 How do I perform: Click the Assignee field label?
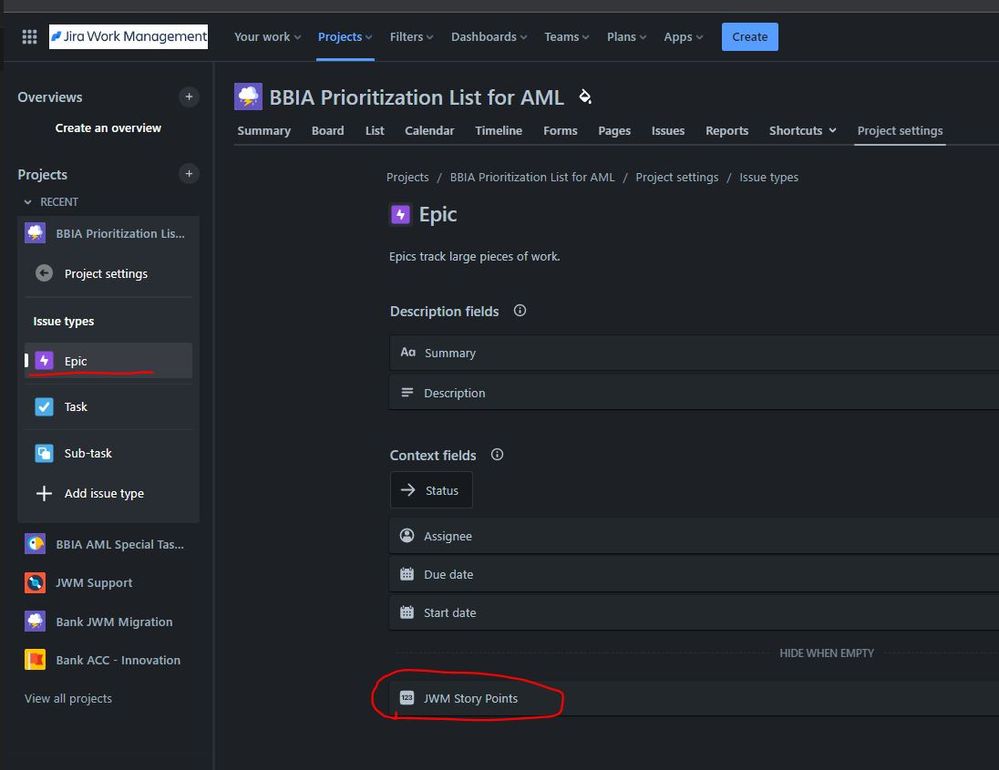pyautogui.click(x=448, y=536)
